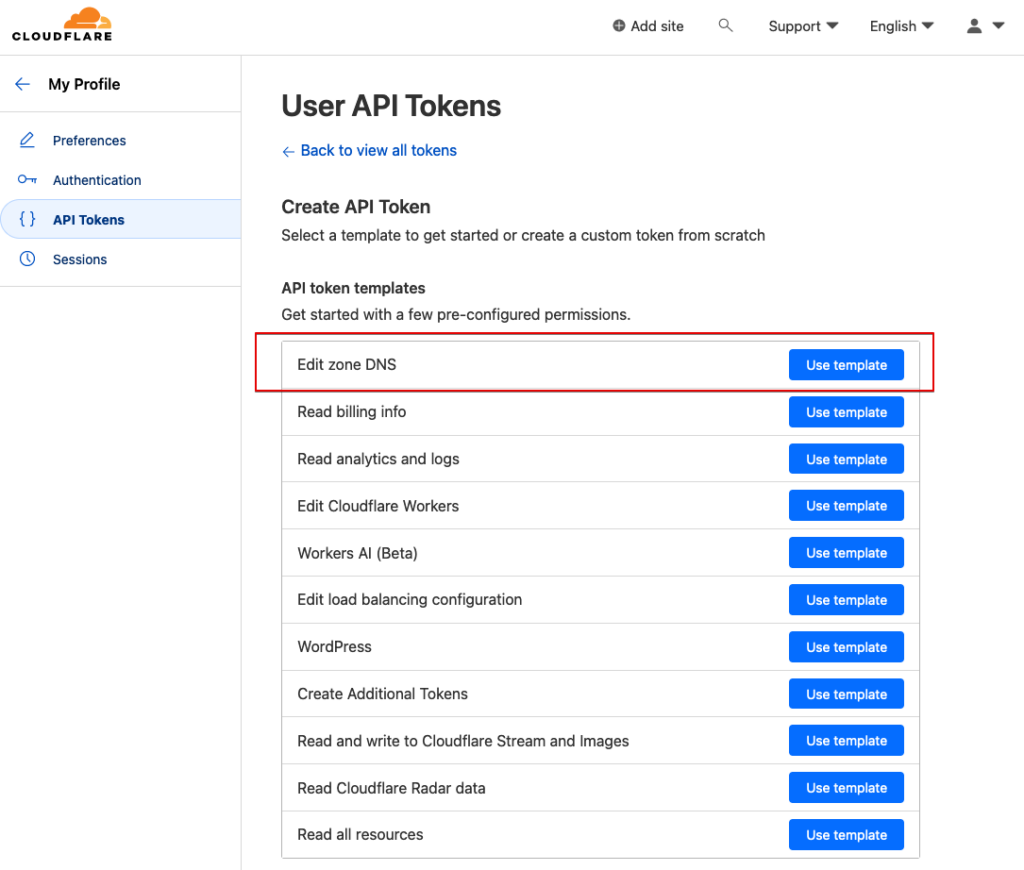Click Back to view all tokens link

[379, 150]
